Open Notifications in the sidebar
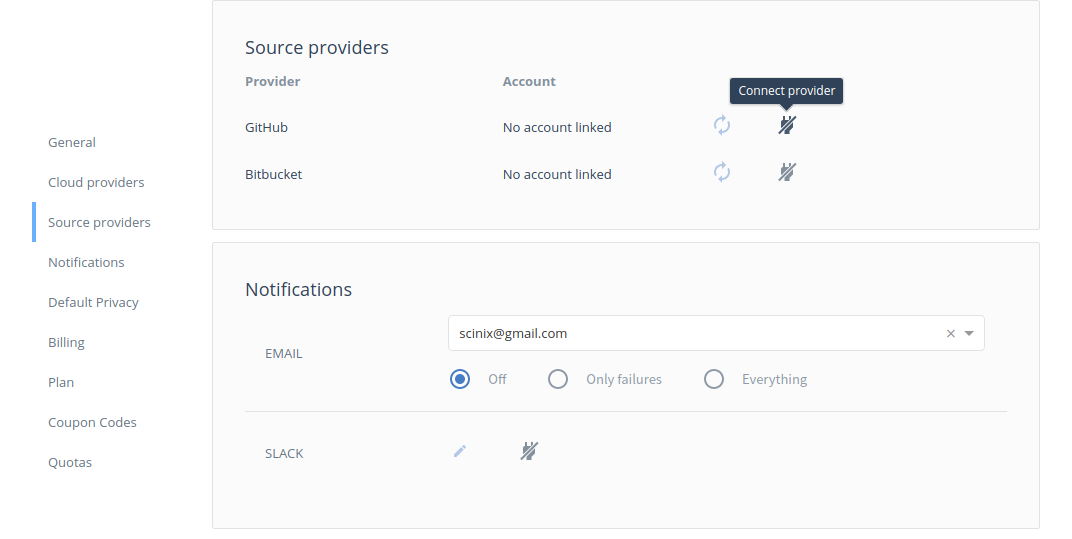The image size is (1072, 539). 86,262
